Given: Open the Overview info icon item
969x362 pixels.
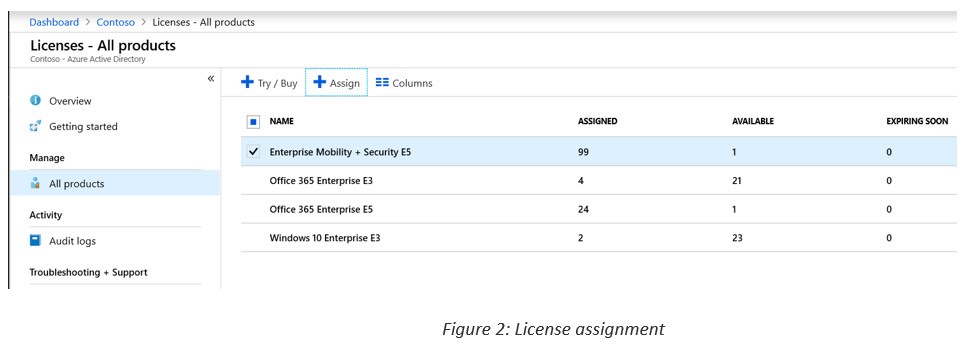Looking at the screenshot, I should tap(61, 101).
